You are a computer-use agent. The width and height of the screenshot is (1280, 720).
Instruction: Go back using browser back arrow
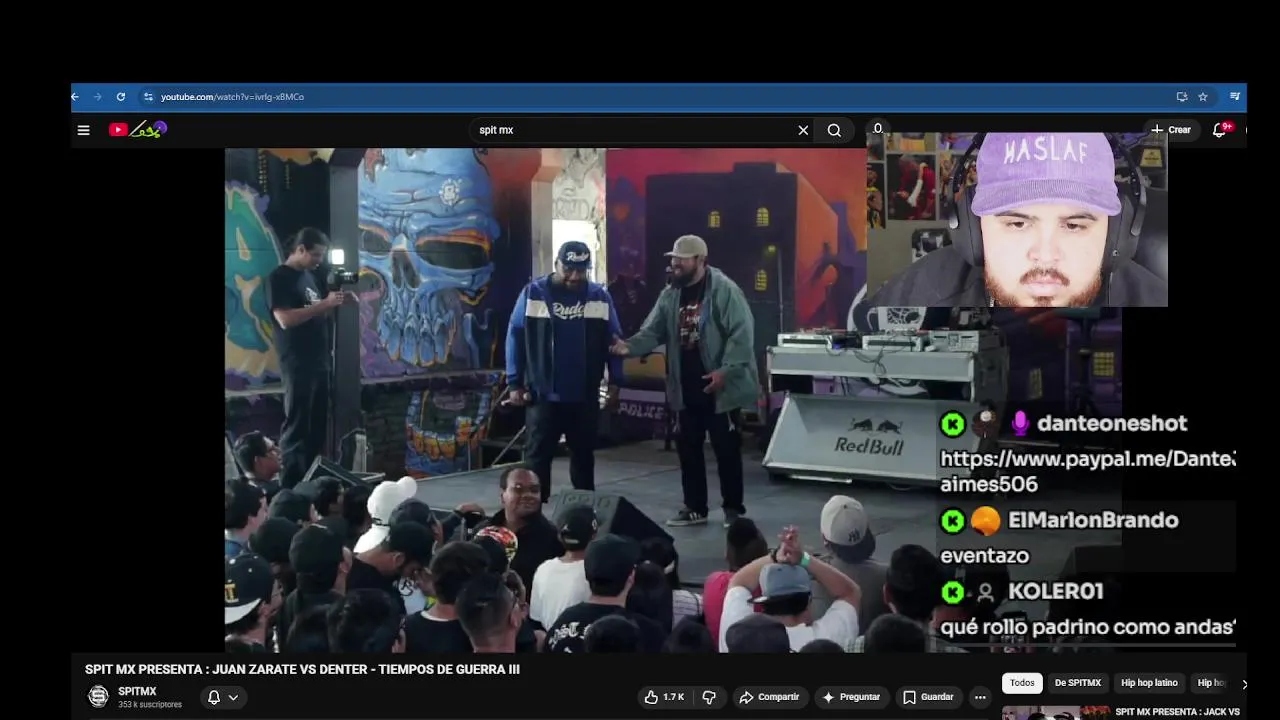click(75, 97)
